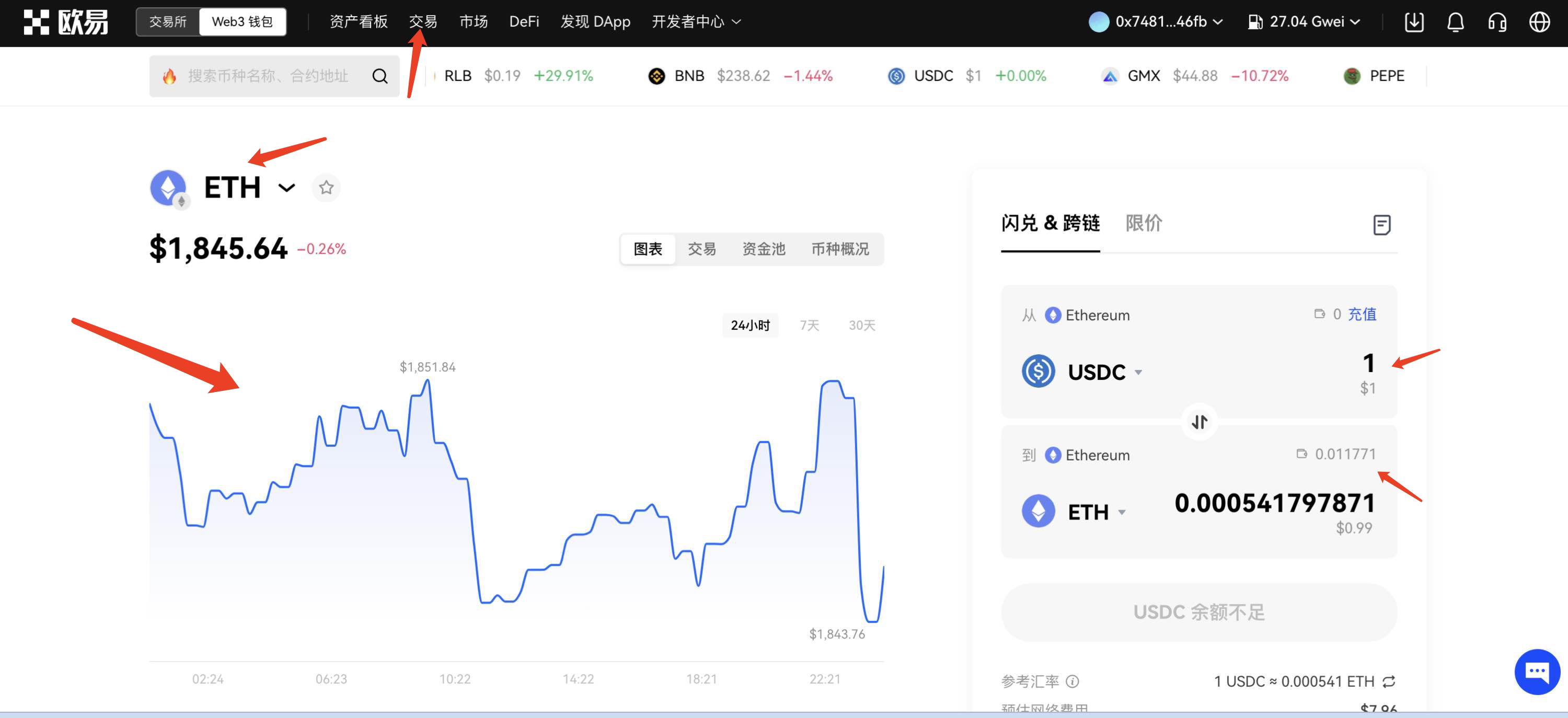
Task: Choose the source Ethereum network (从)
Action: point(1087,315)
